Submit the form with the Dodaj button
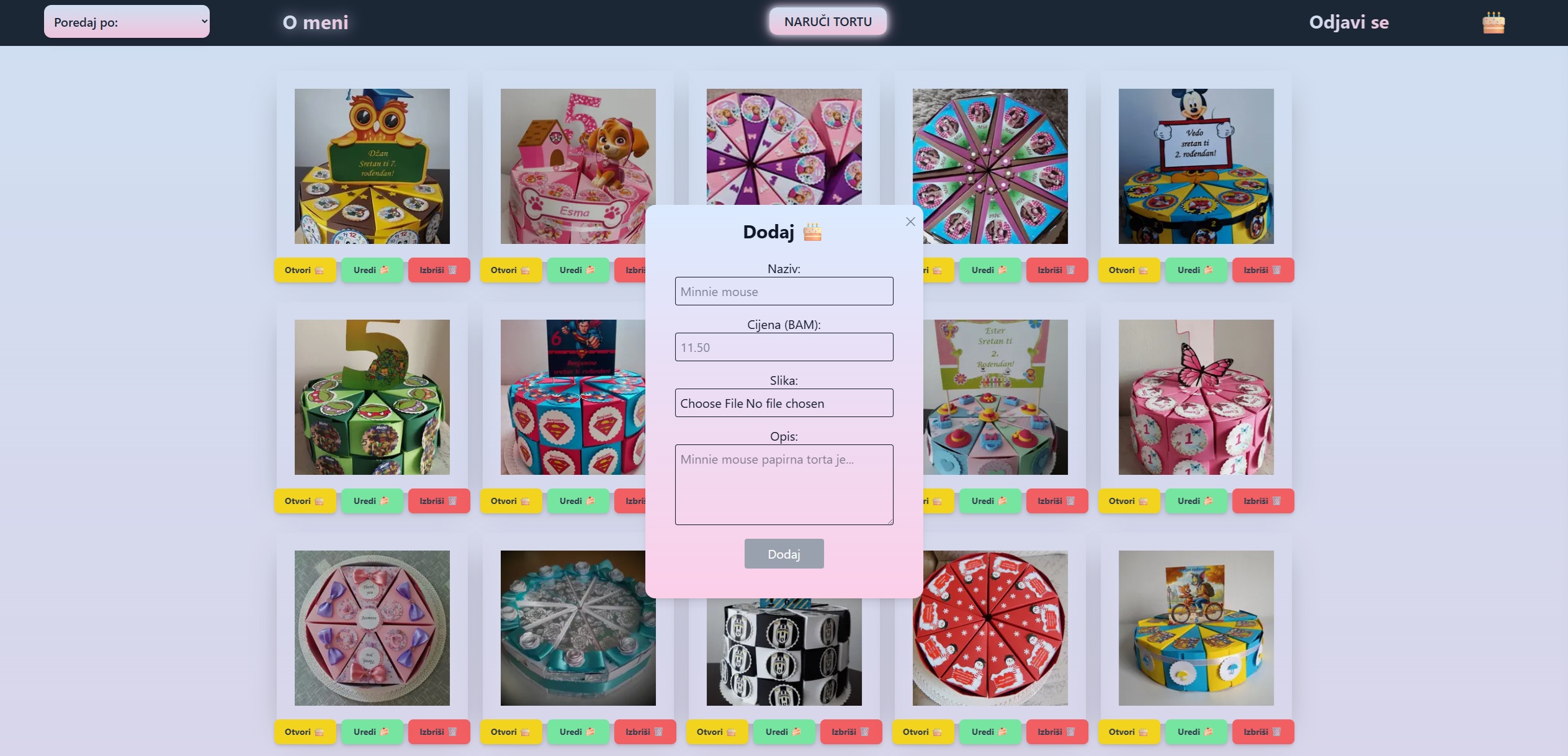The height and width of the screenshot is (756, 1568). pyautogui.click(x=784, y=554)
